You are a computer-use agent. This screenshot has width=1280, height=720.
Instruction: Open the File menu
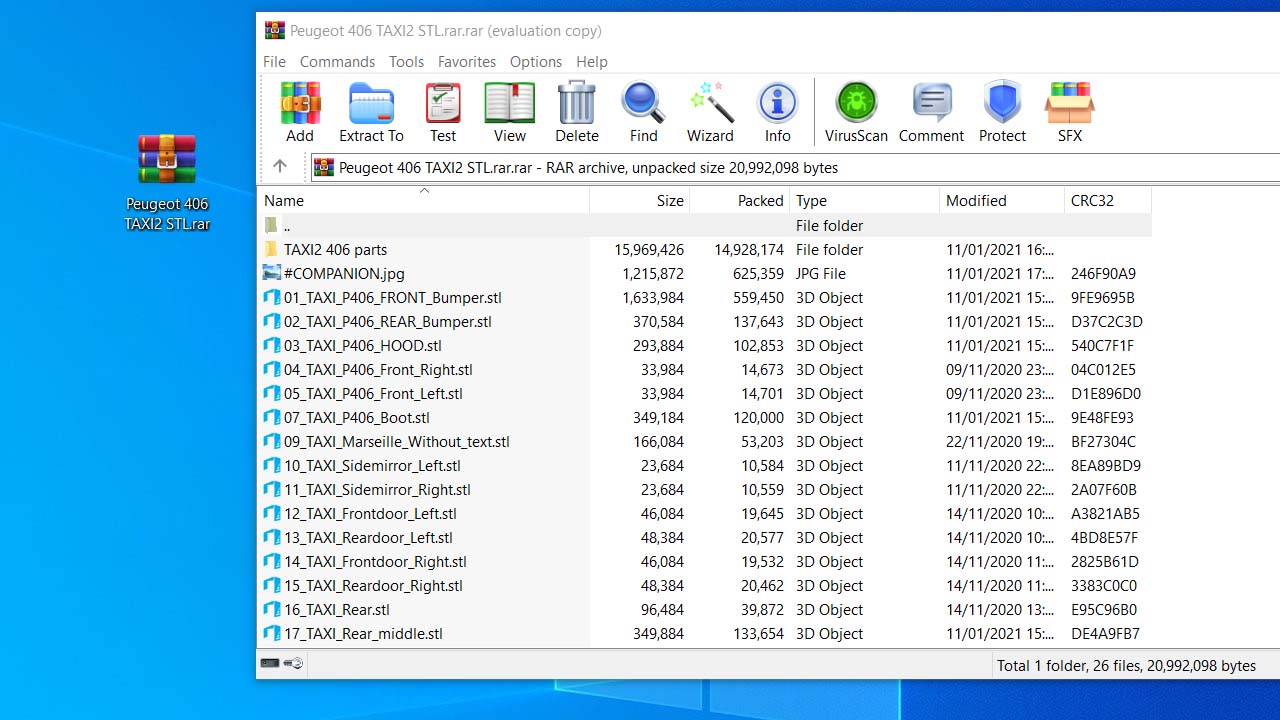[x=274, y=61]
